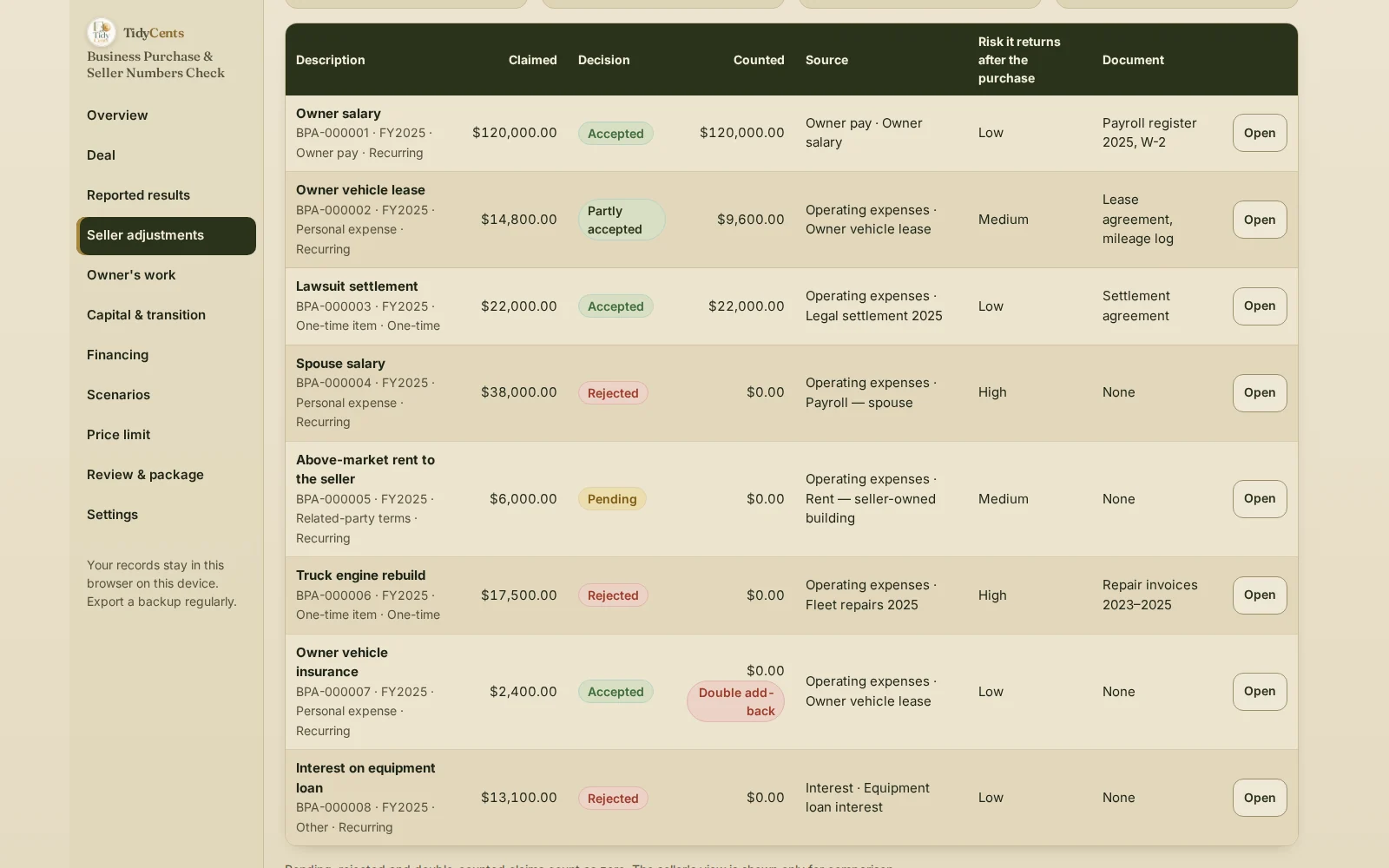Open the Lawsuit settlement adjustment
The image size is (1389, 868).
(1260, 306)
